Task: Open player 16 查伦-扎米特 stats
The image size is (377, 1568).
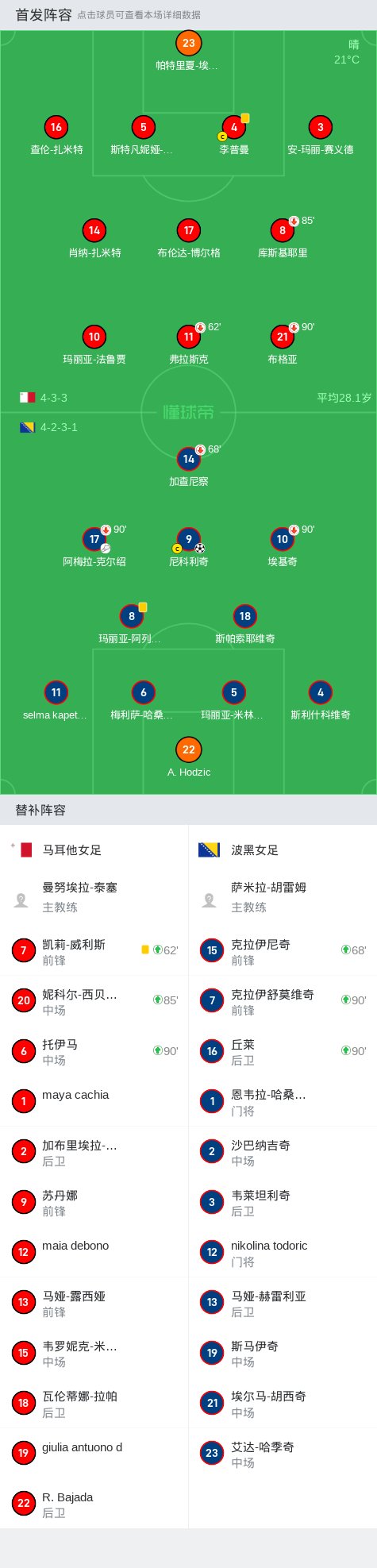Action: 56,127
